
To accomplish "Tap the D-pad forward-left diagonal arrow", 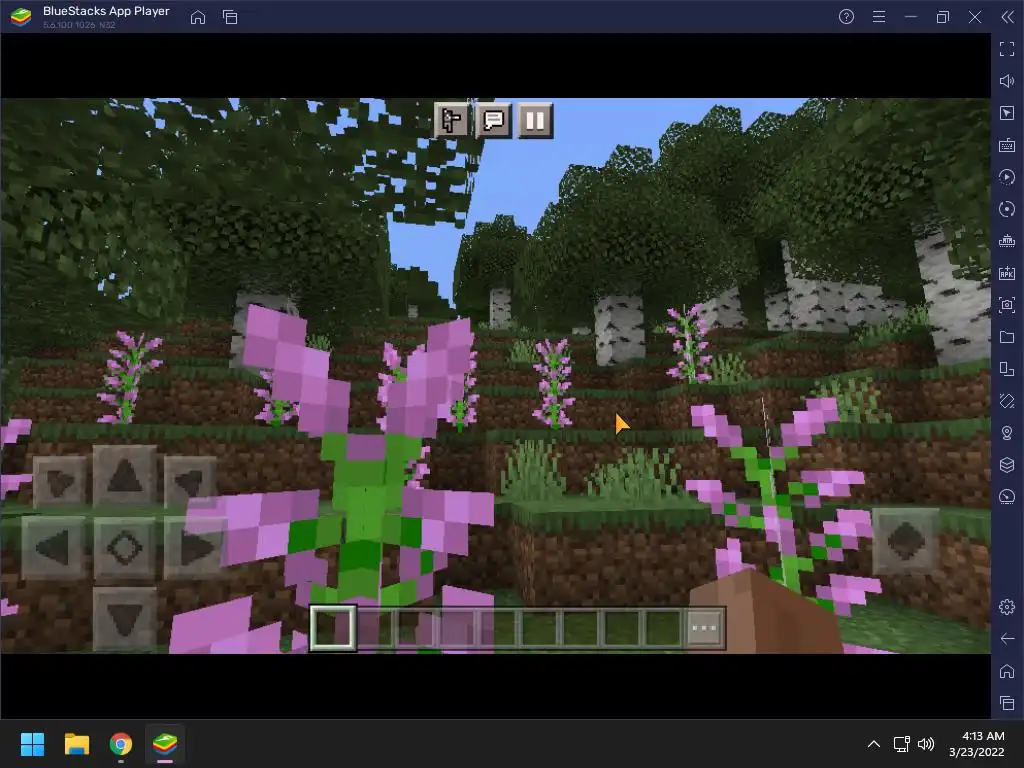I will 59,482.
